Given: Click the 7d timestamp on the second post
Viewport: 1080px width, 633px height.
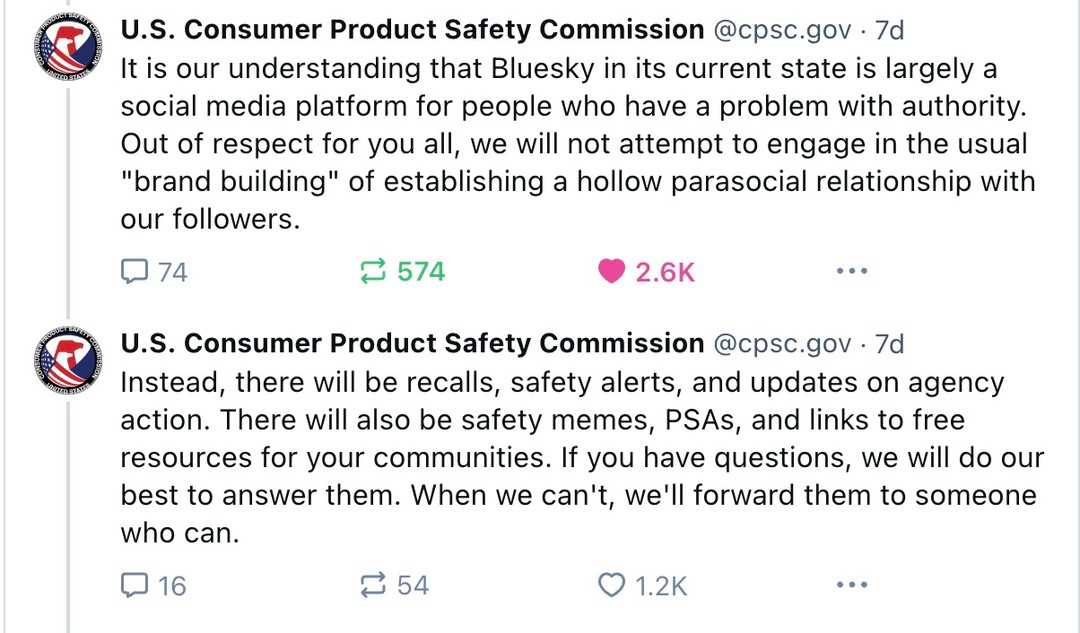Looking at the screenshot, I should 889,344.
